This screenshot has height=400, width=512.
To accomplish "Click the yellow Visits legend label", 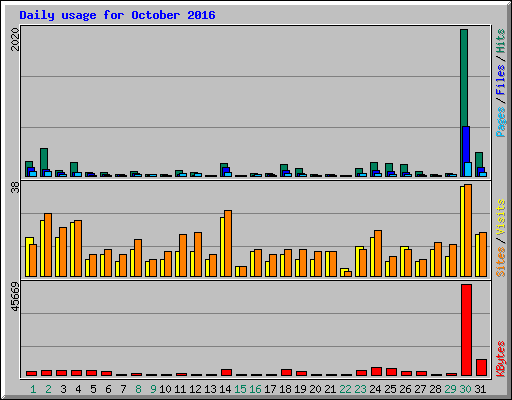I will (x=500, y=218).
